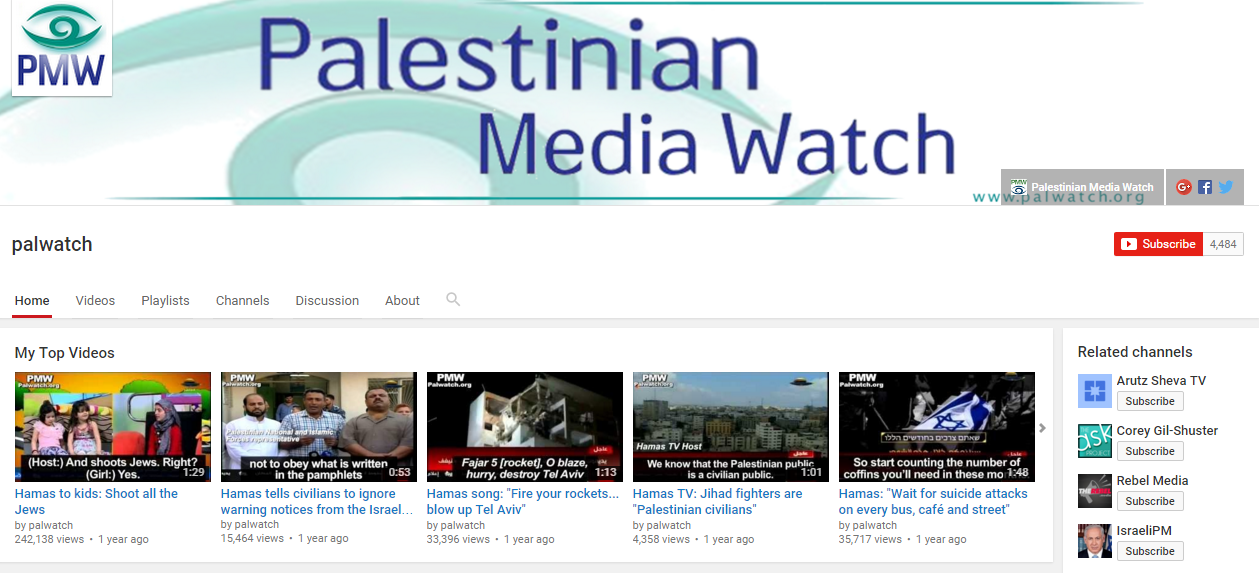Switch to the Channels tab

pyautogui.click(x=242, y=300)
